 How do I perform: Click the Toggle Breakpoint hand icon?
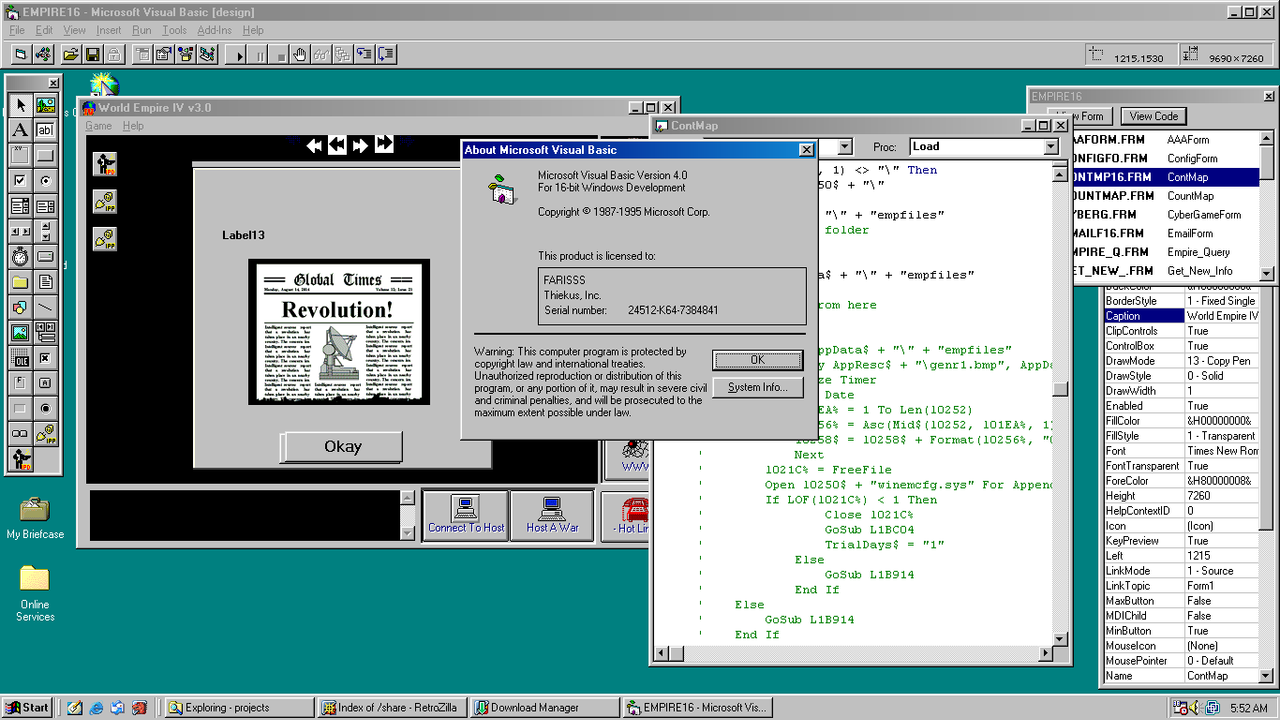pos(300,54)
